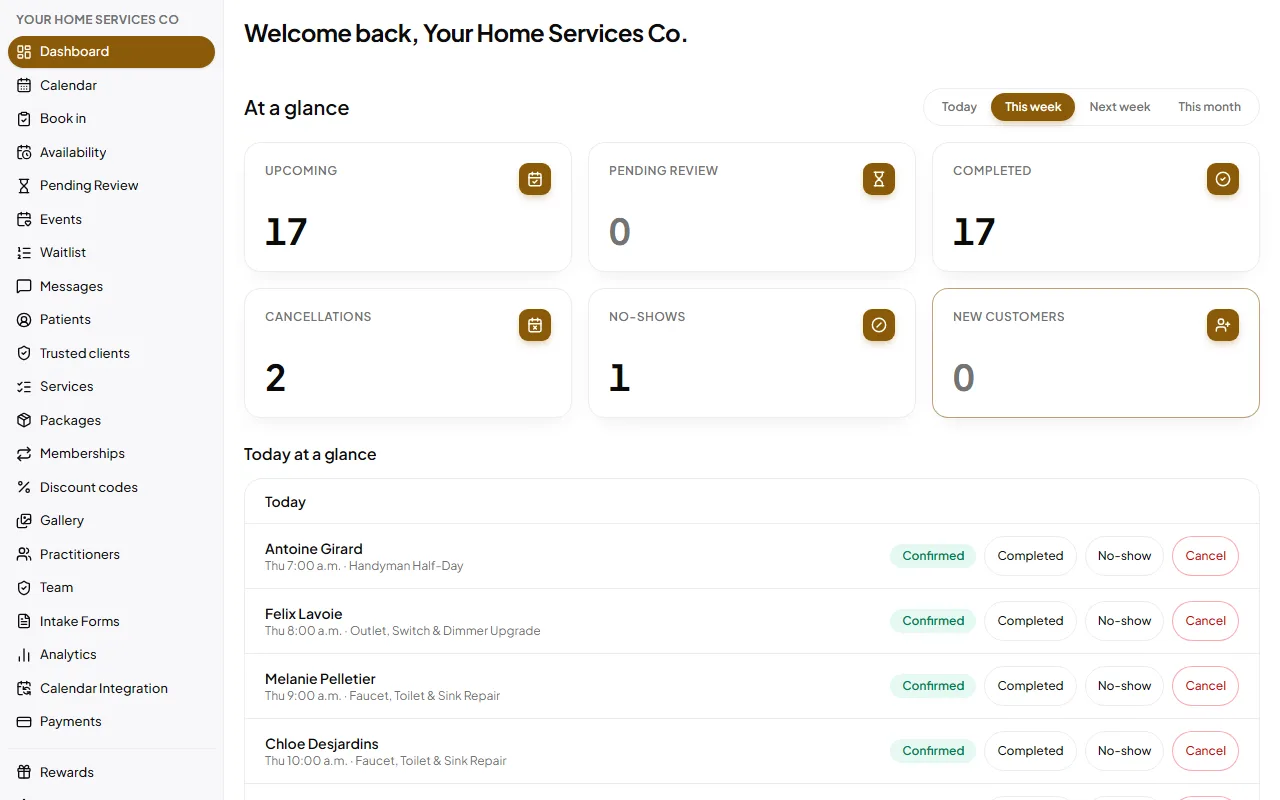Click the name Antoine Girard
Screen dimensions: 1280x800
point(314,549)
